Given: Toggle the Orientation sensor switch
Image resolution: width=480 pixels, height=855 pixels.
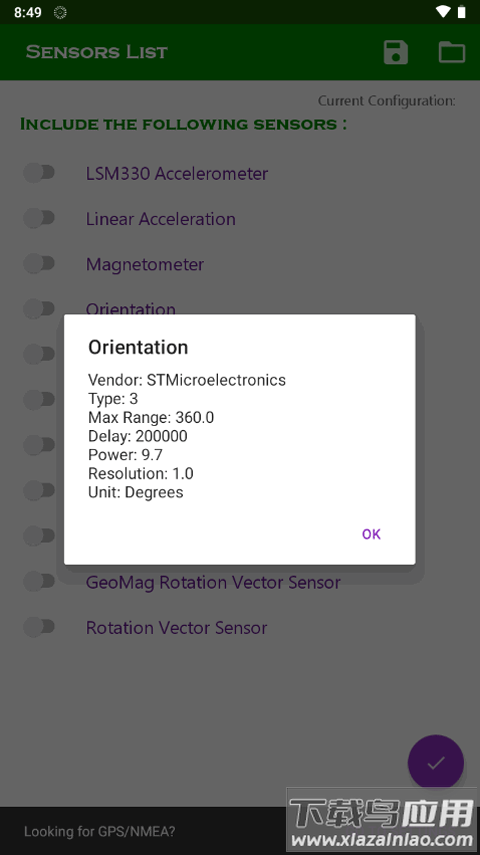Looking at the screenshot, I should [x=39, y=308].
